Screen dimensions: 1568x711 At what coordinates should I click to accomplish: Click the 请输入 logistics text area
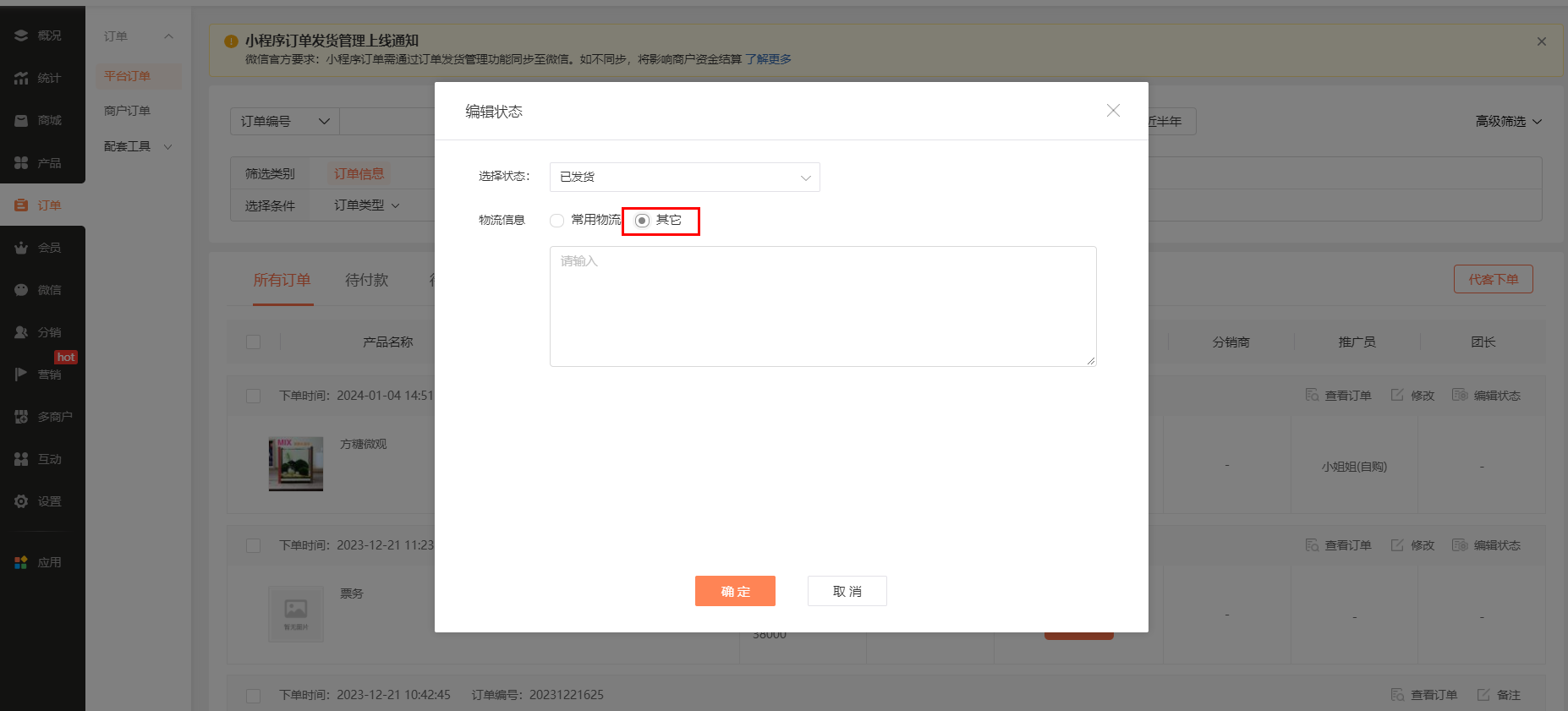click(x=822, y=306)
